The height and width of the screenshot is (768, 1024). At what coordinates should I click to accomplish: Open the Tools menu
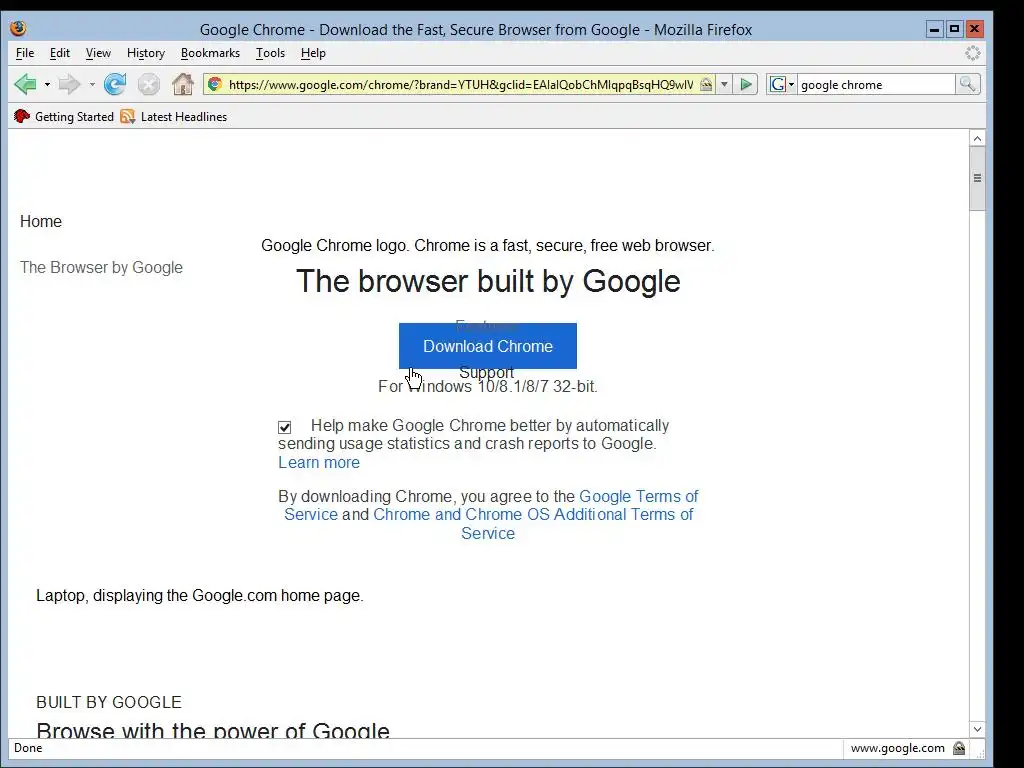tap(270, 53)
